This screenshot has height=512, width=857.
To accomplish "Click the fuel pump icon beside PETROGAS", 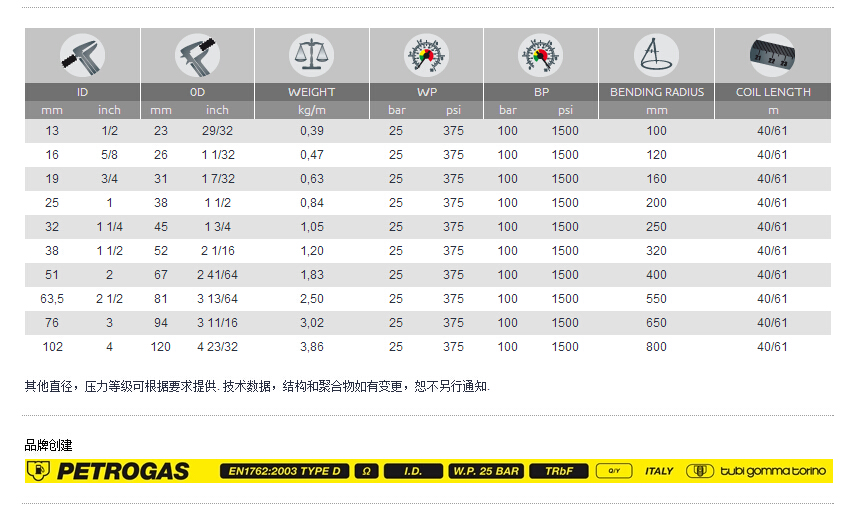I will 38,471.
